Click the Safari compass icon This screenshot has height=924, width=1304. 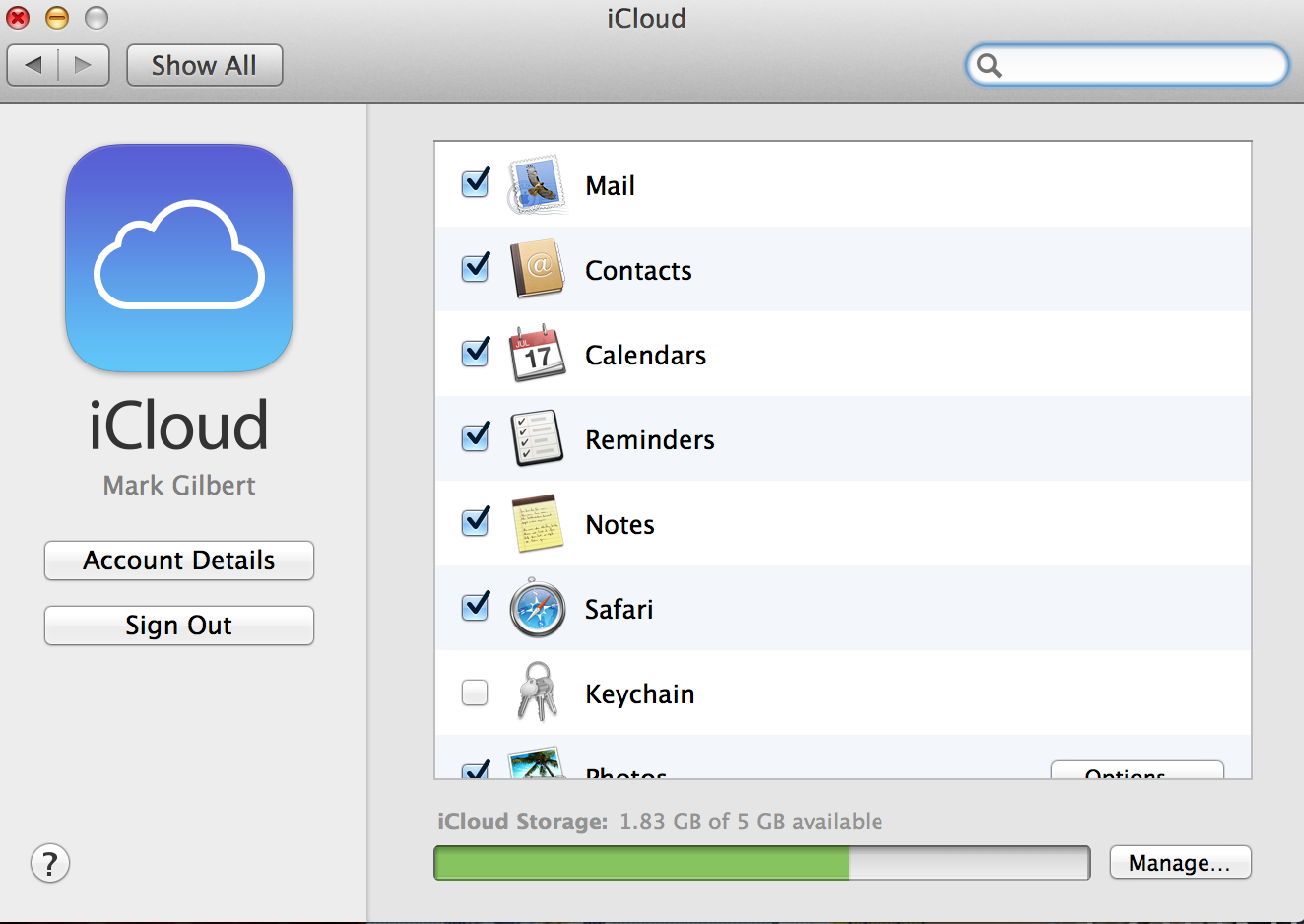pos(537,608)
